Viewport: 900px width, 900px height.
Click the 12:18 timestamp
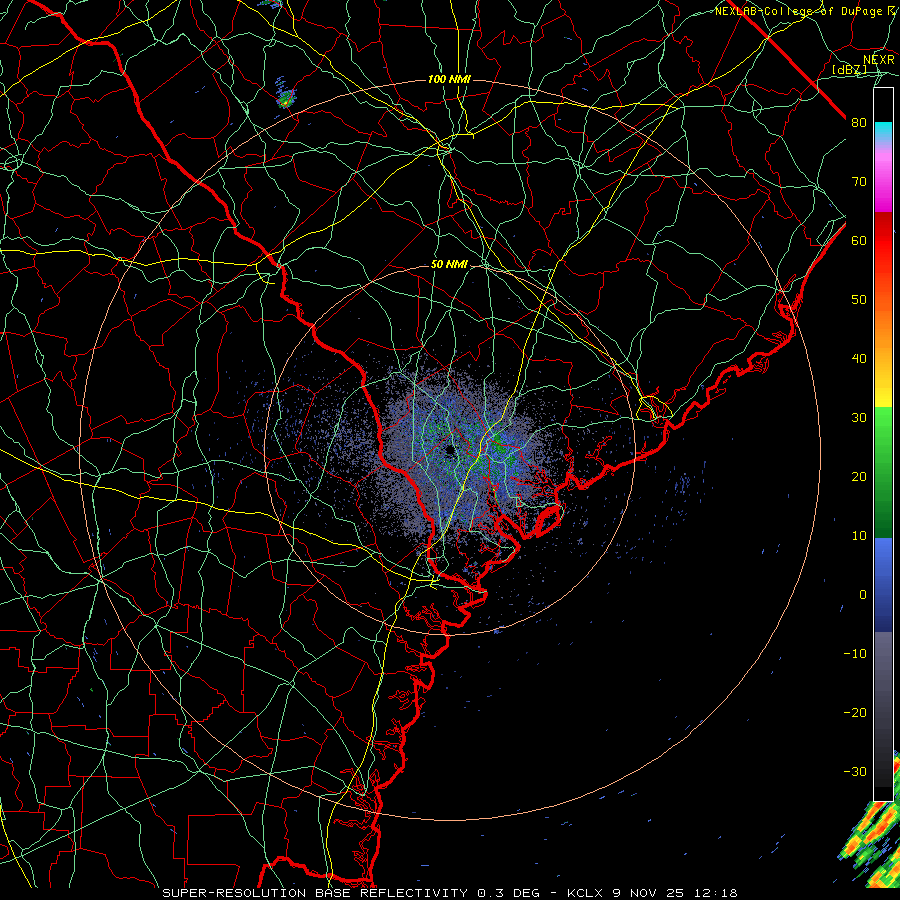718,893
